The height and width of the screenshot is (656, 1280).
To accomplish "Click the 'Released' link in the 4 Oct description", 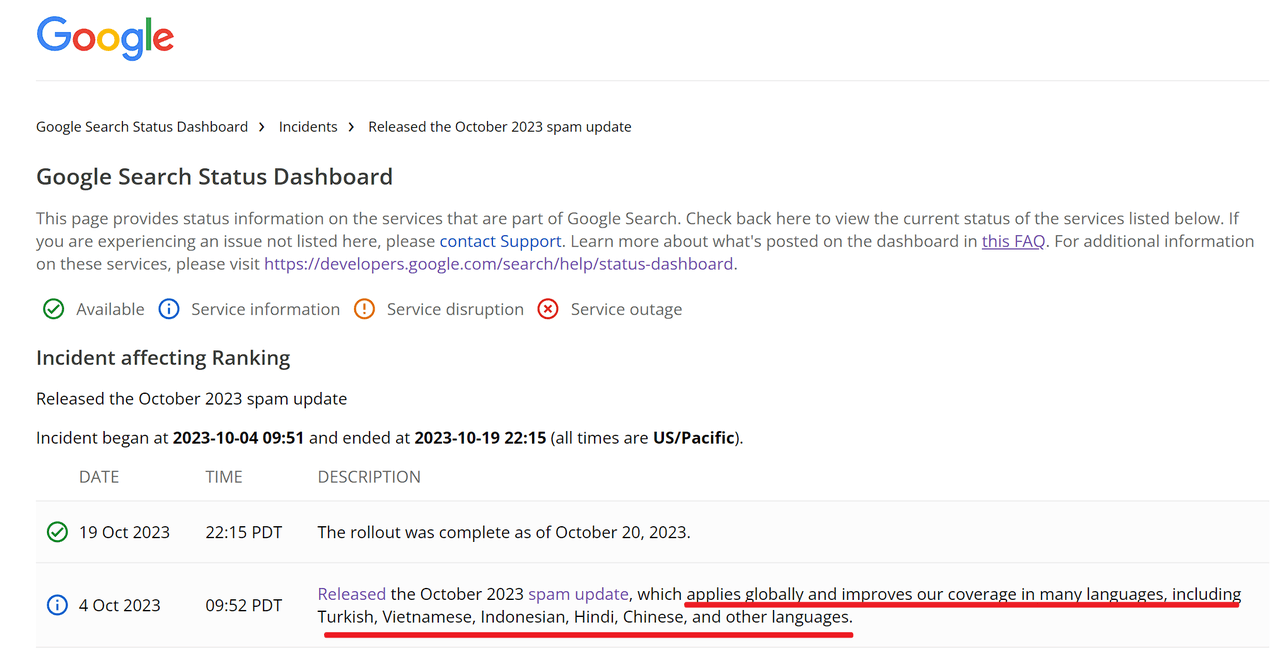I will tap(352, 594).
